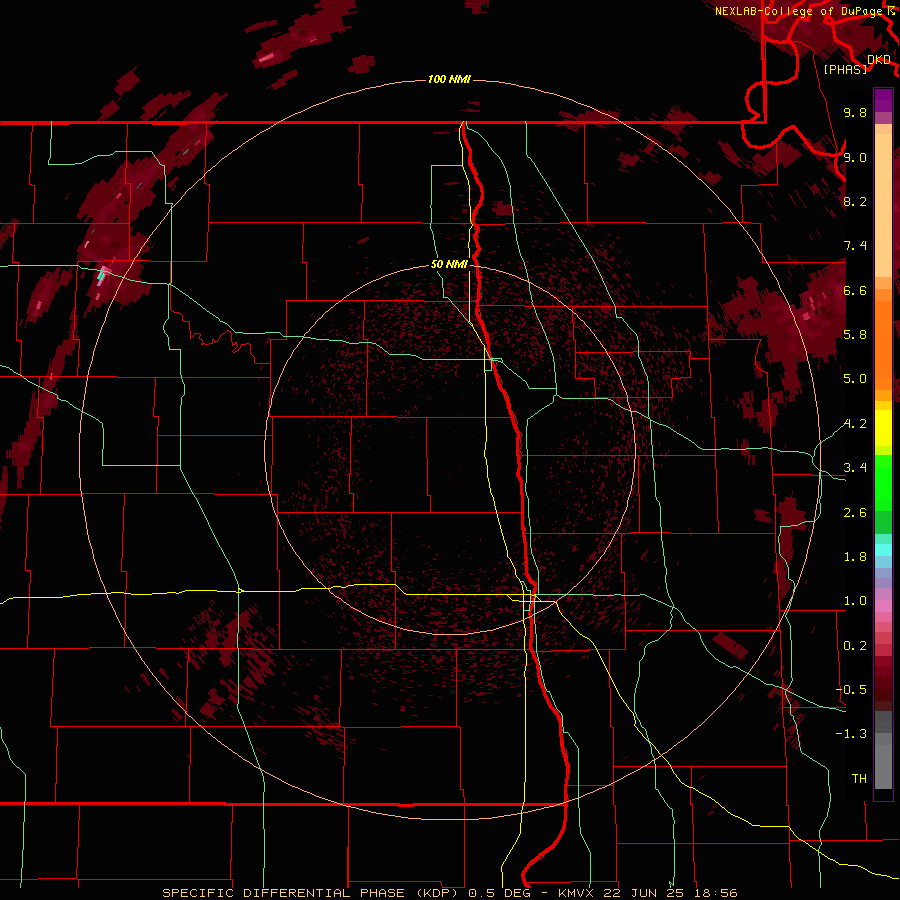
Task: Click the 5.0 value on color scale
Action: point(855,379)
